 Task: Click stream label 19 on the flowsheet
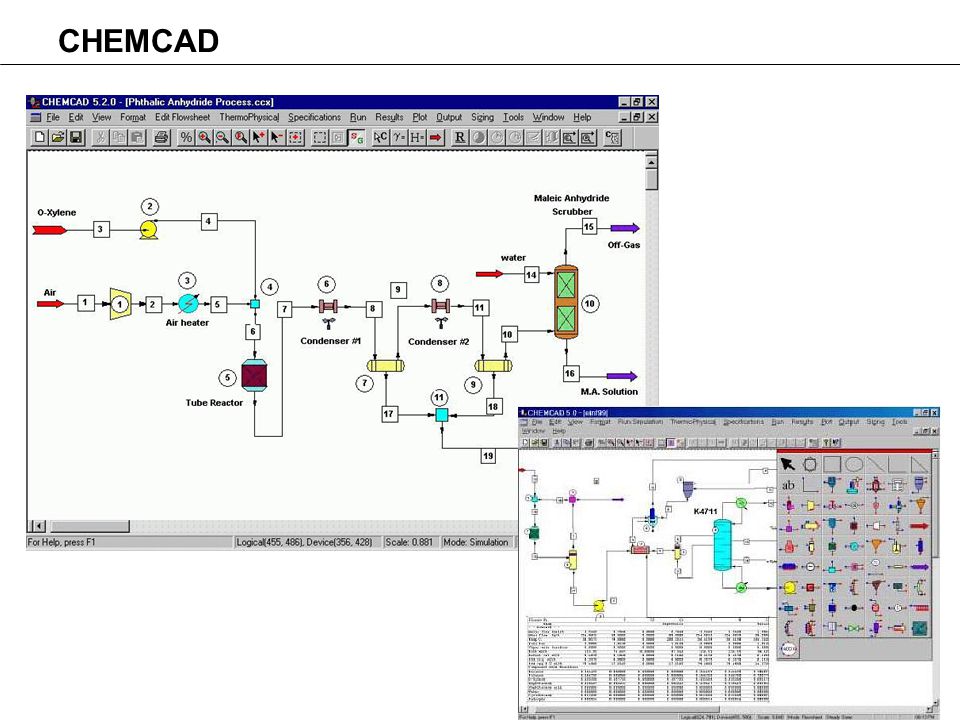coord(488,456)
